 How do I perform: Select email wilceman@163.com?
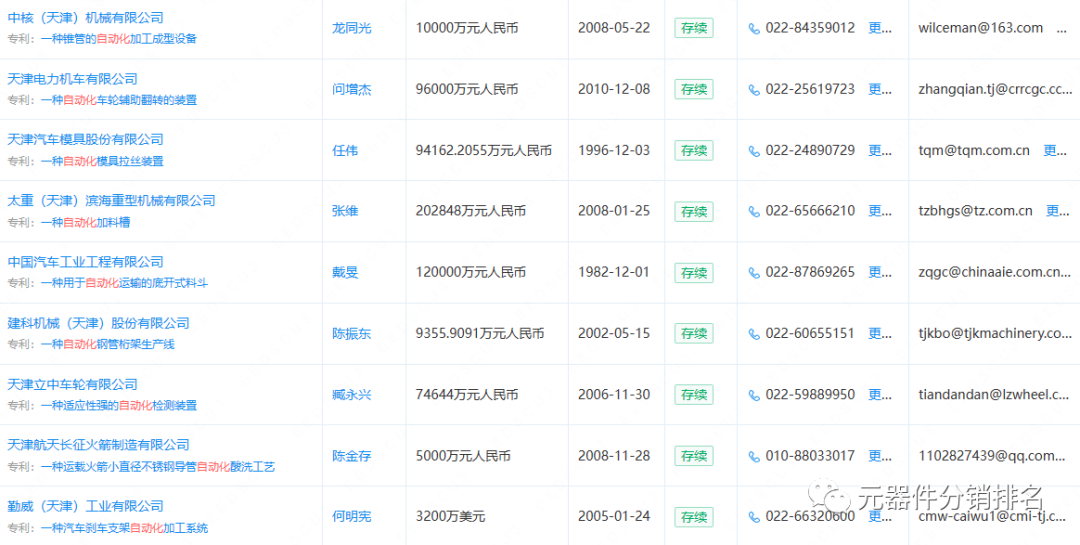pos(981,29)
